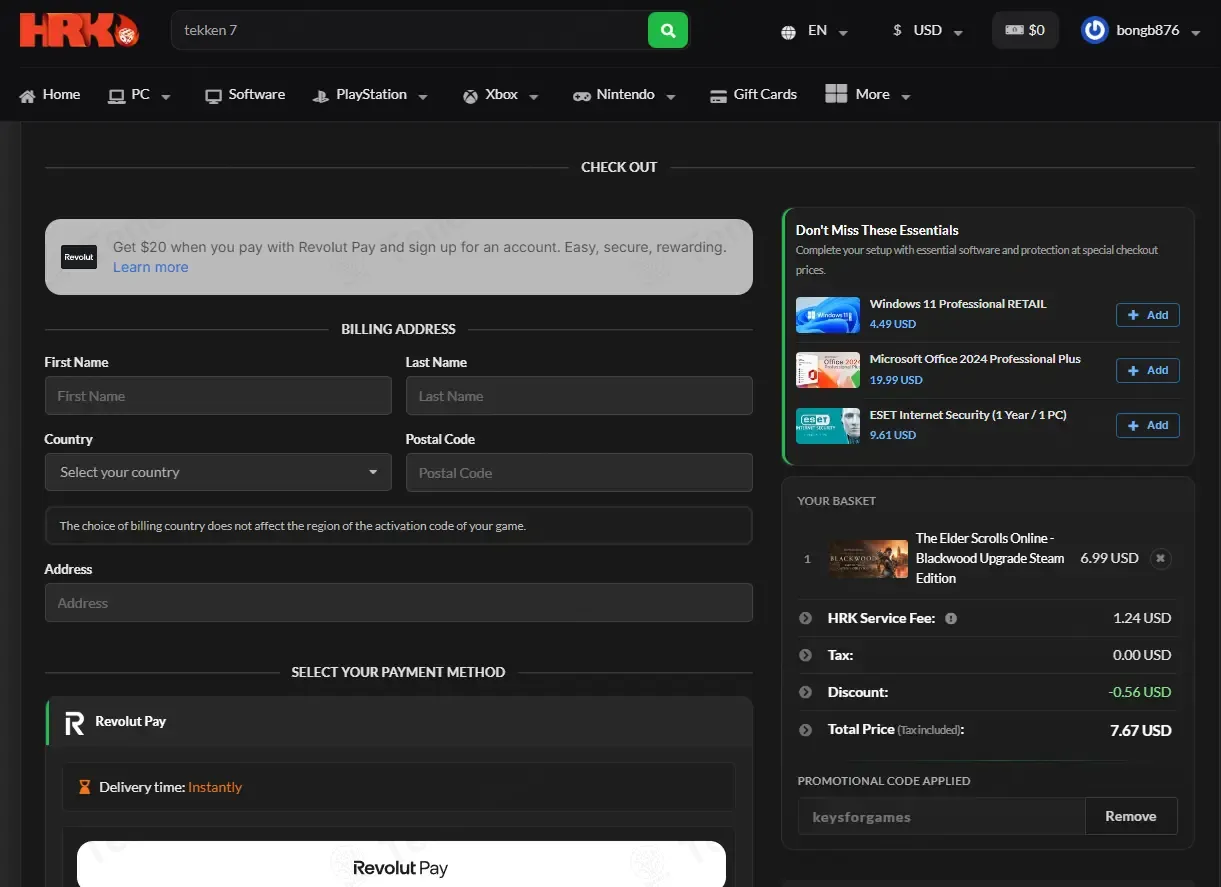The width and height of the screenshot is (1221, 887).
Task: Go to Home in navigation
Action: pyautogui.click(x=49, y=95)
